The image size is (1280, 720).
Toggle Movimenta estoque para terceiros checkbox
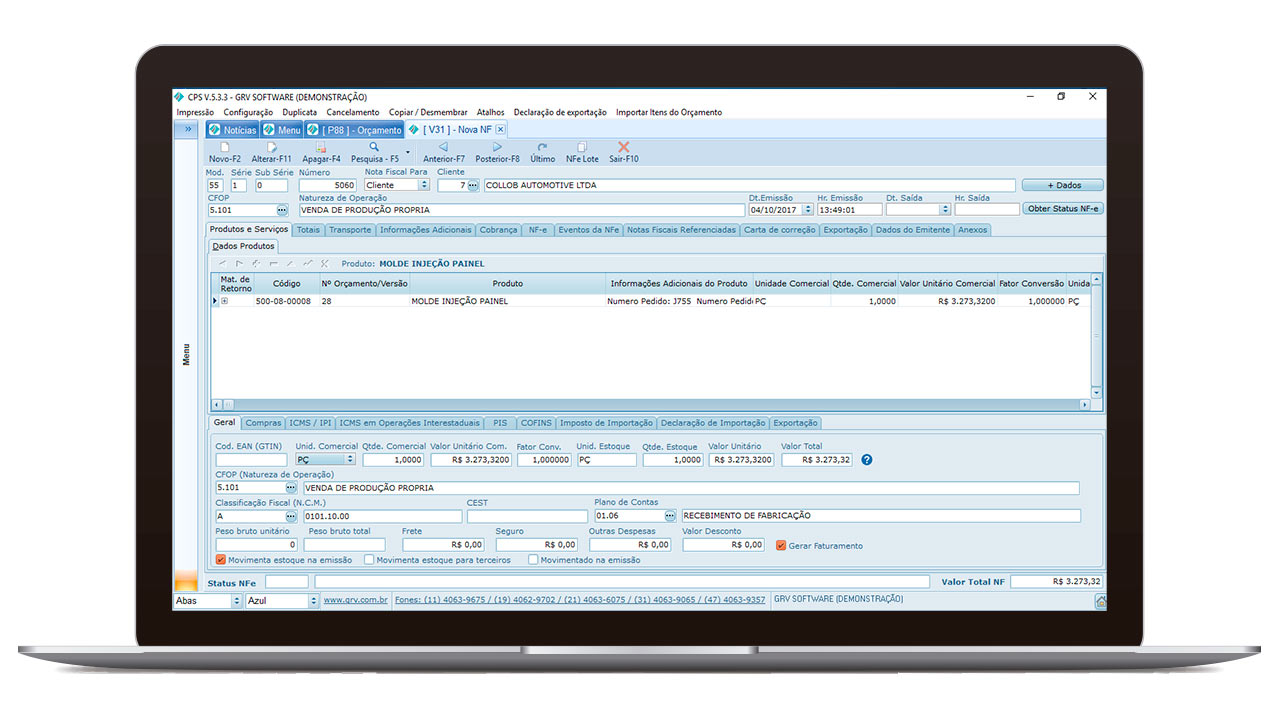coord(369,560)
